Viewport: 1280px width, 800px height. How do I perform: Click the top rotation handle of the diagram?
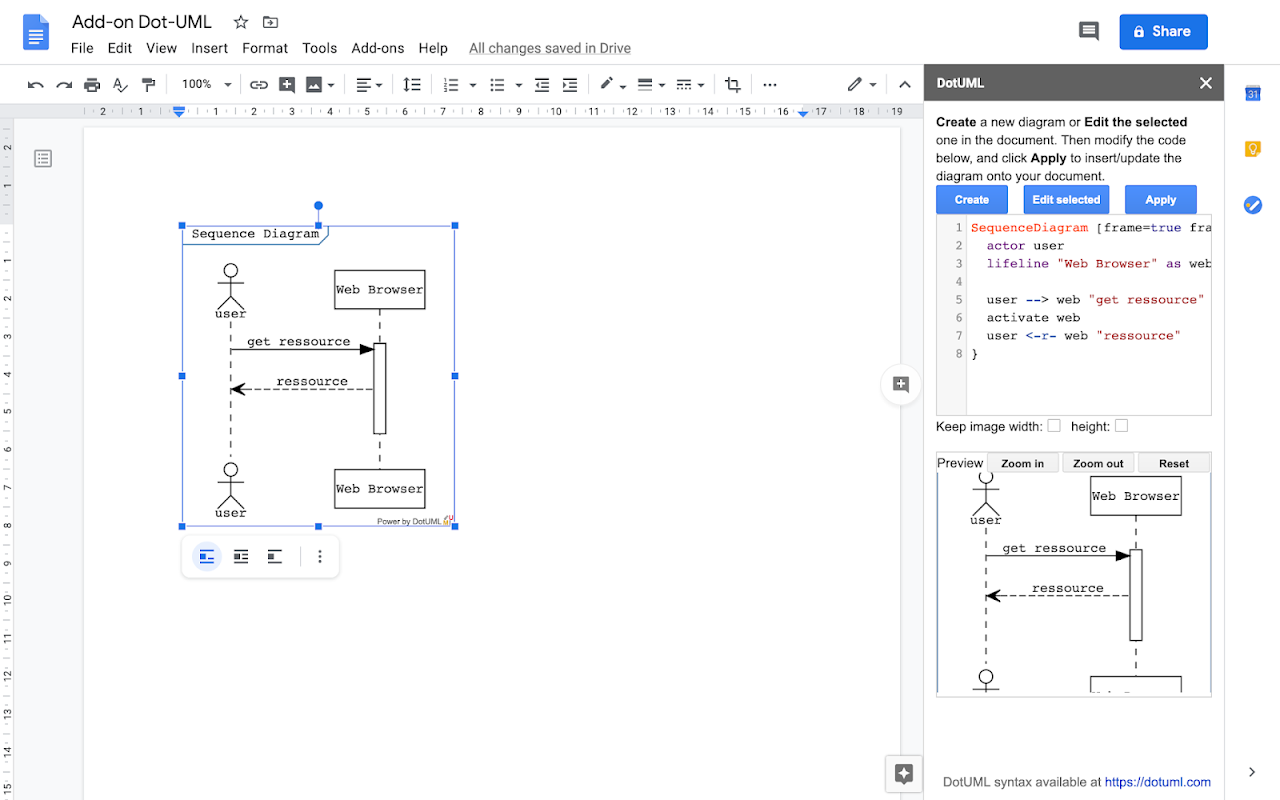click(318, 206)
